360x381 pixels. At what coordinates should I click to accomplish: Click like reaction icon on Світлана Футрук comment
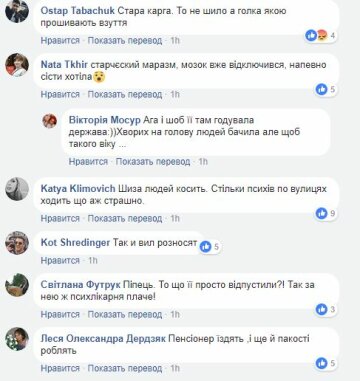click(322, 309)
